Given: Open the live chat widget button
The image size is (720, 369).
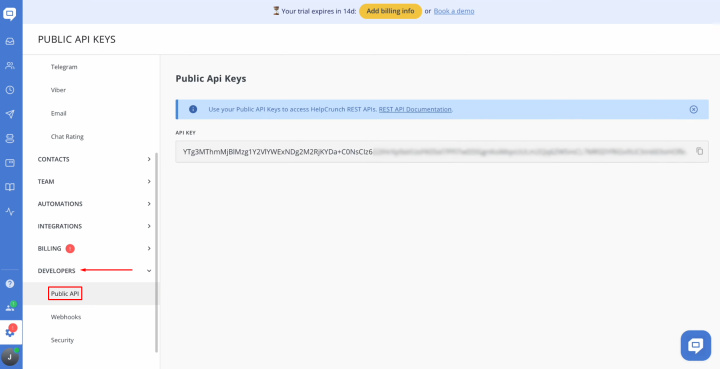Looking at the screenshot, I should (x=696, y=345).
